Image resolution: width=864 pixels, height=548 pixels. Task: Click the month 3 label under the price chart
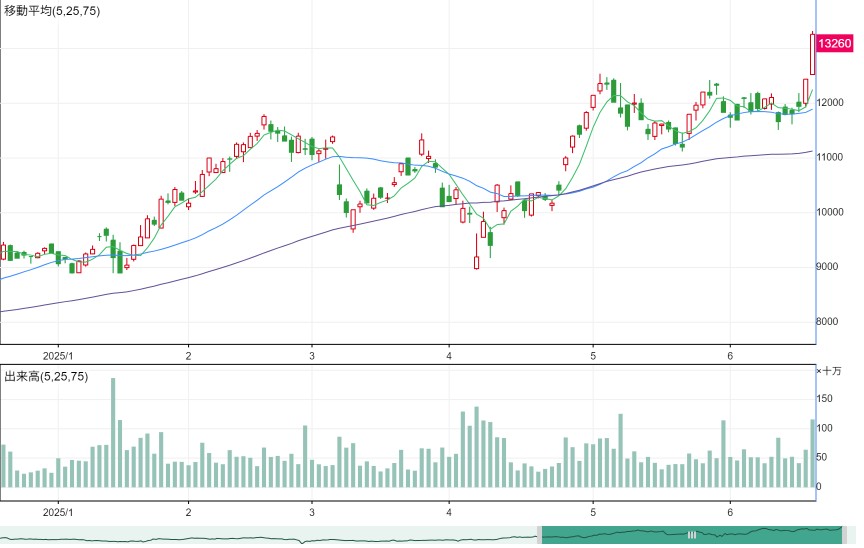tap(312, 356)
